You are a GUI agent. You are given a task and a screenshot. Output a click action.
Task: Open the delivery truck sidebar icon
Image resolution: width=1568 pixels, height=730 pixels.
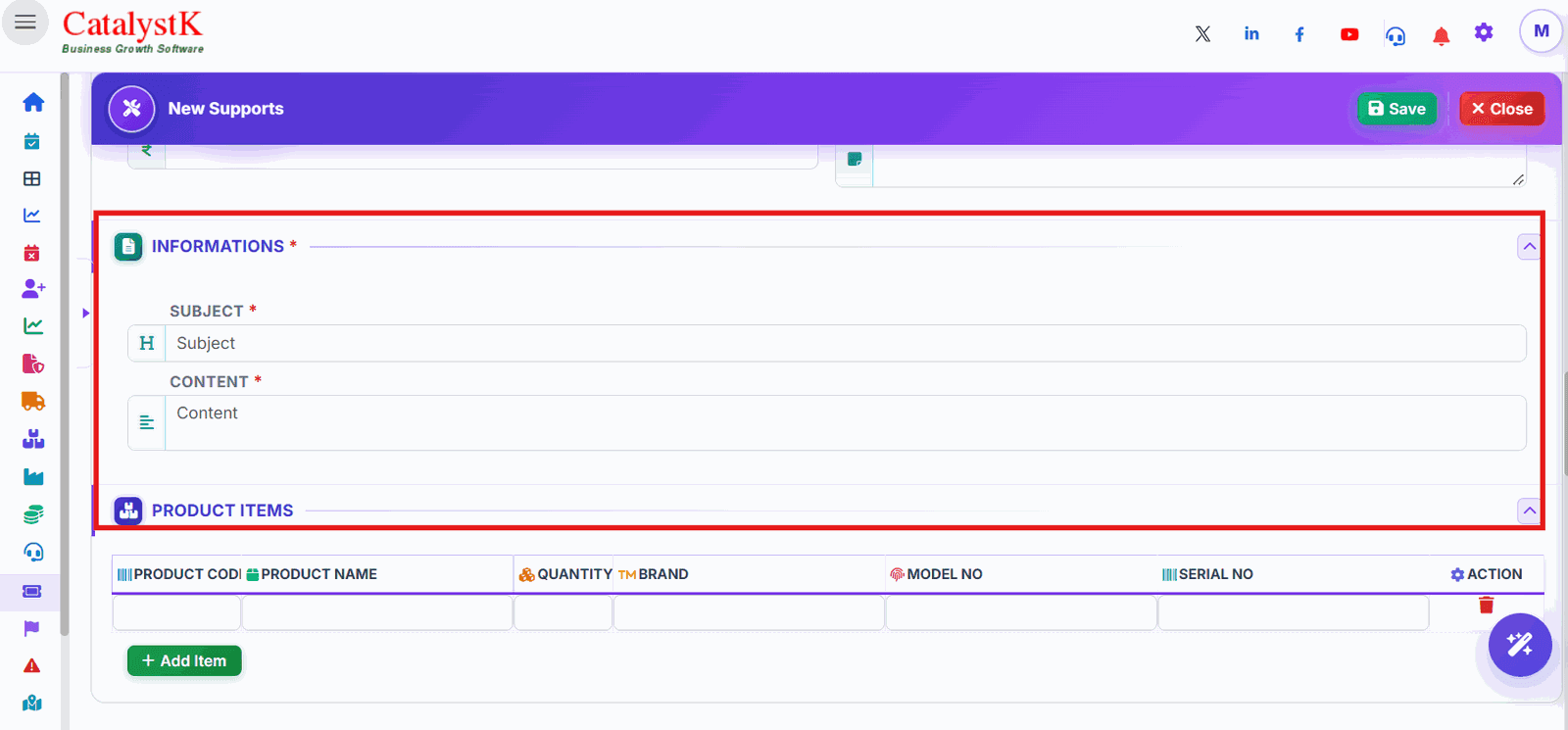click(x=33, y=401)
